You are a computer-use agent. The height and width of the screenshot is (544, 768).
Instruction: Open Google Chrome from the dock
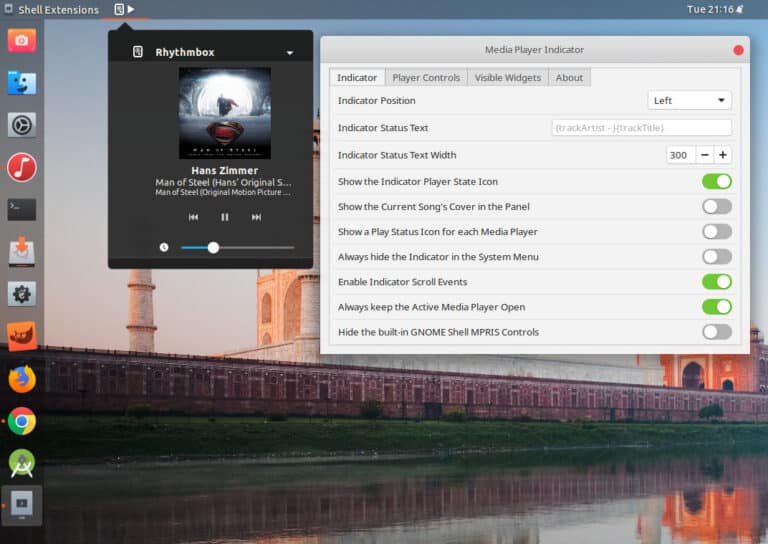tap(22, 421)
